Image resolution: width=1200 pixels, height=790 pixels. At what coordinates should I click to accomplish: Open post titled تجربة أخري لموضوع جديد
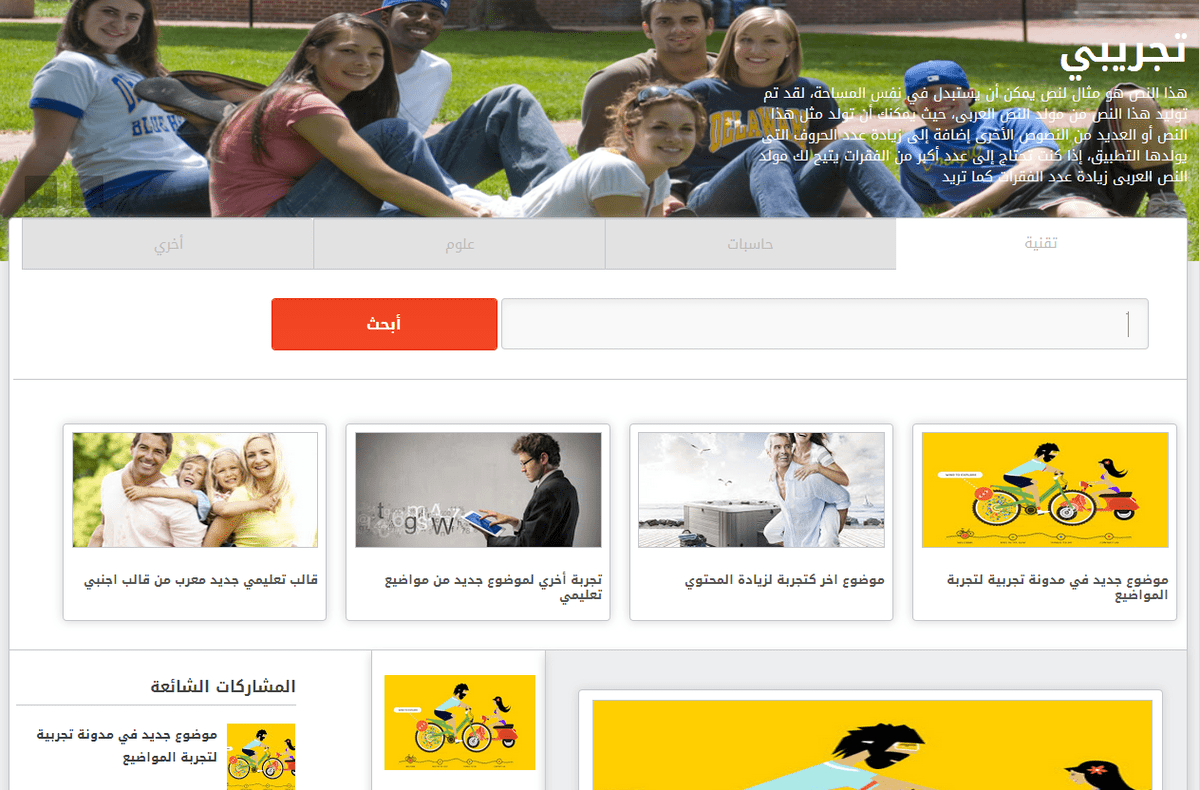pyautogui.click(x=494, y=587)
